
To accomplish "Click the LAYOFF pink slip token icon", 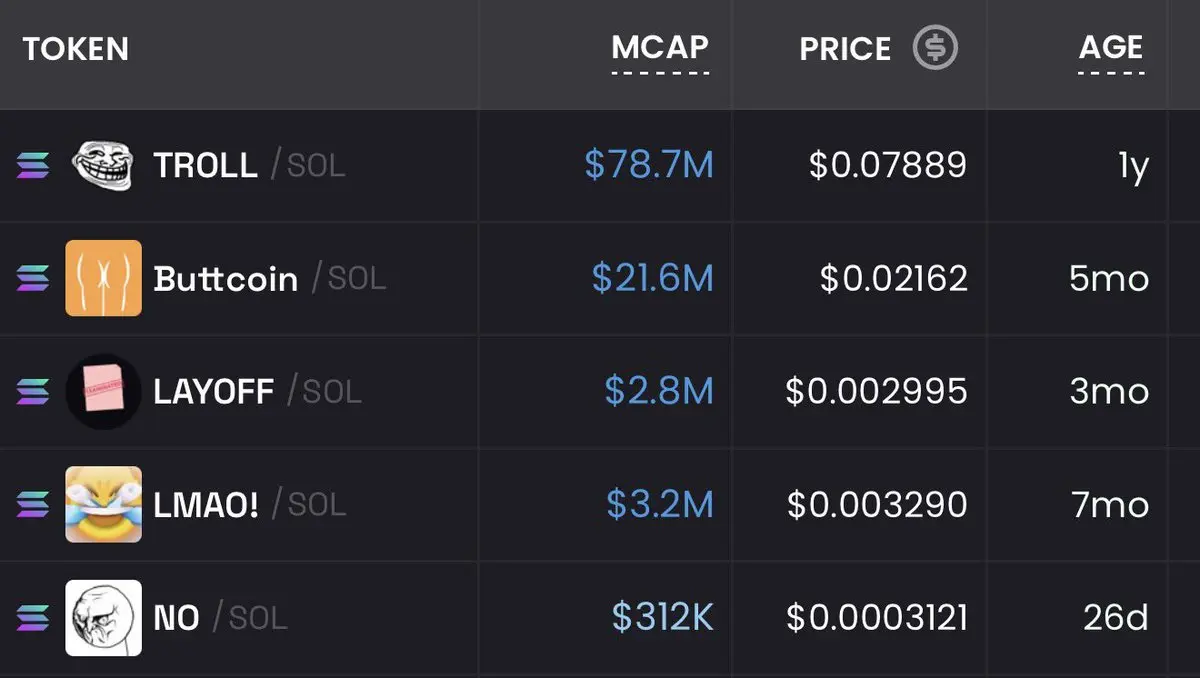I will (x=104, y=391).
